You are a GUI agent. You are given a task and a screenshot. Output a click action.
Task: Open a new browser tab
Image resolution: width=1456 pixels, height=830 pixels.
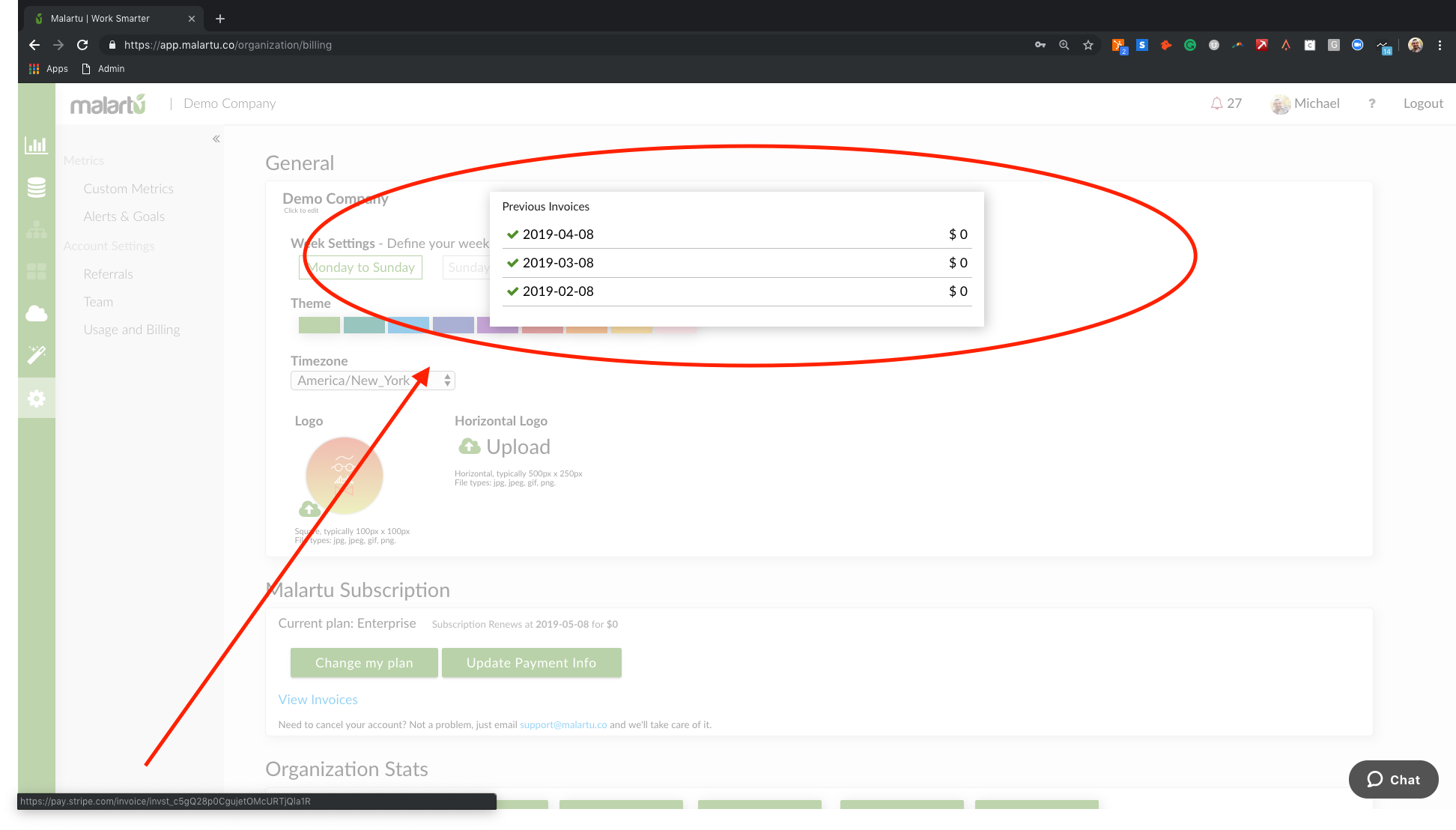[219, 19]
